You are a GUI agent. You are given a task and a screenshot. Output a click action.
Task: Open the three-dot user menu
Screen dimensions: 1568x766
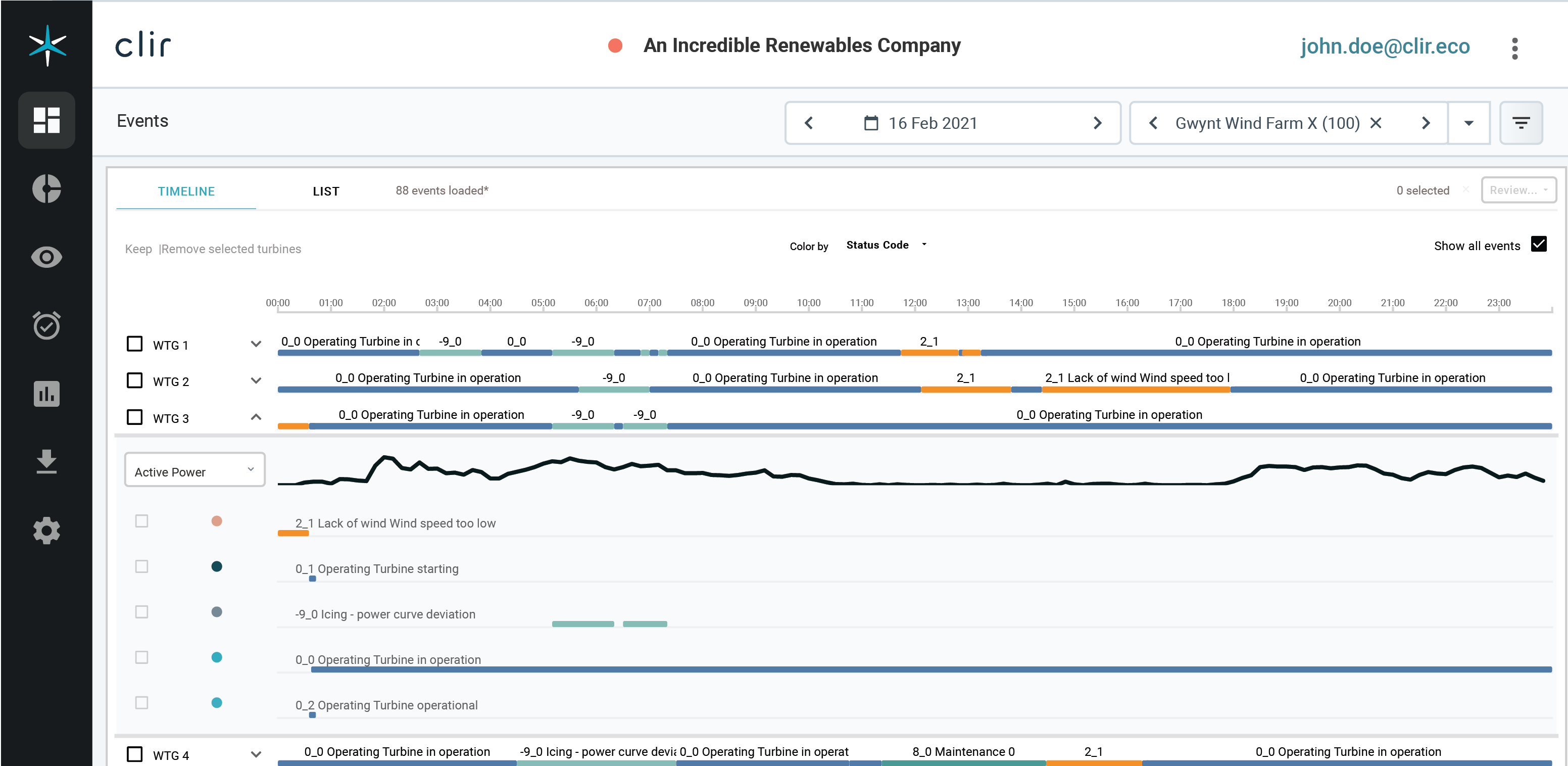coord(1514,49)
